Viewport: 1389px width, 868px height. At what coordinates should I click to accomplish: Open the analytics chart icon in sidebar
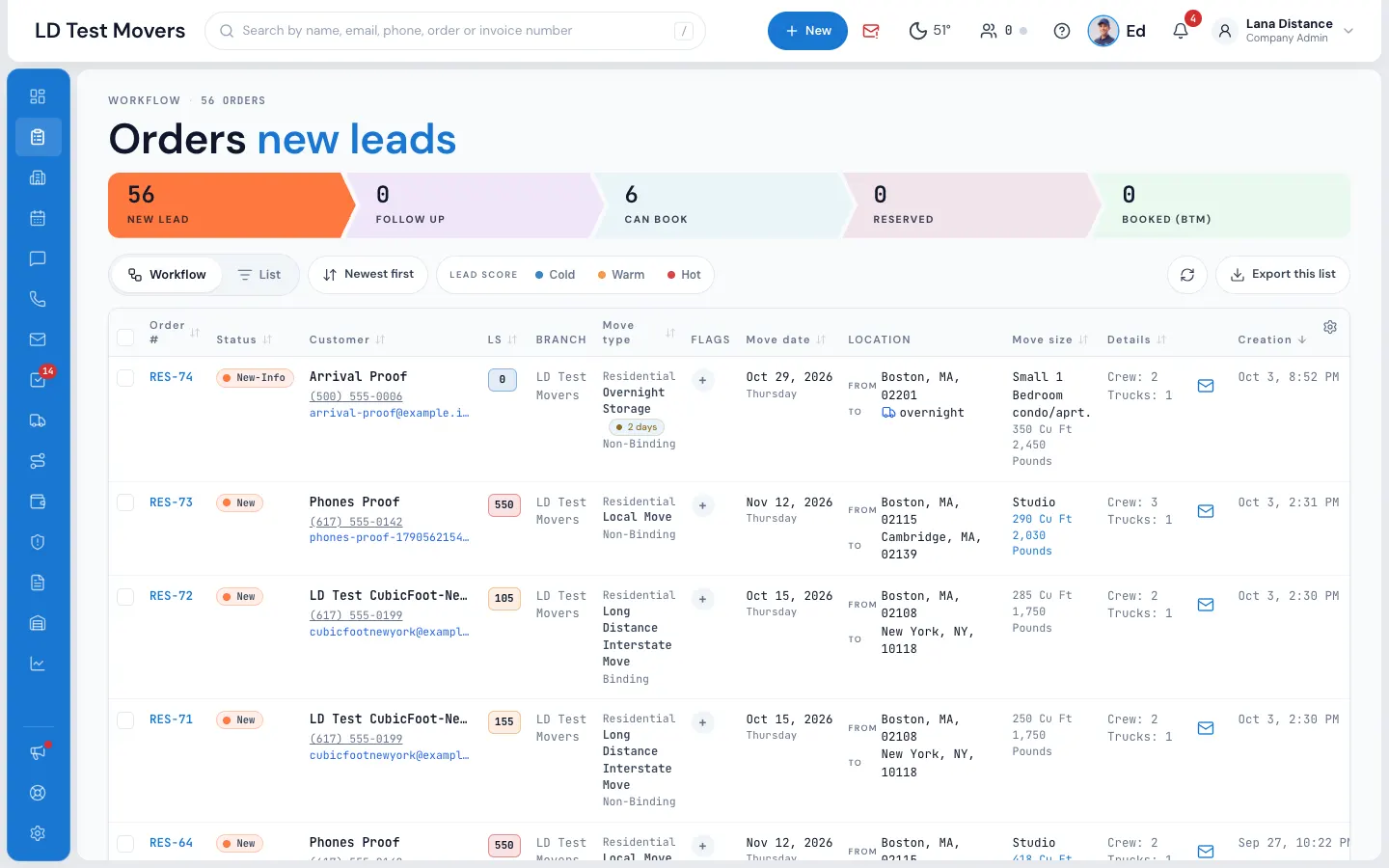tap(38, 664)
